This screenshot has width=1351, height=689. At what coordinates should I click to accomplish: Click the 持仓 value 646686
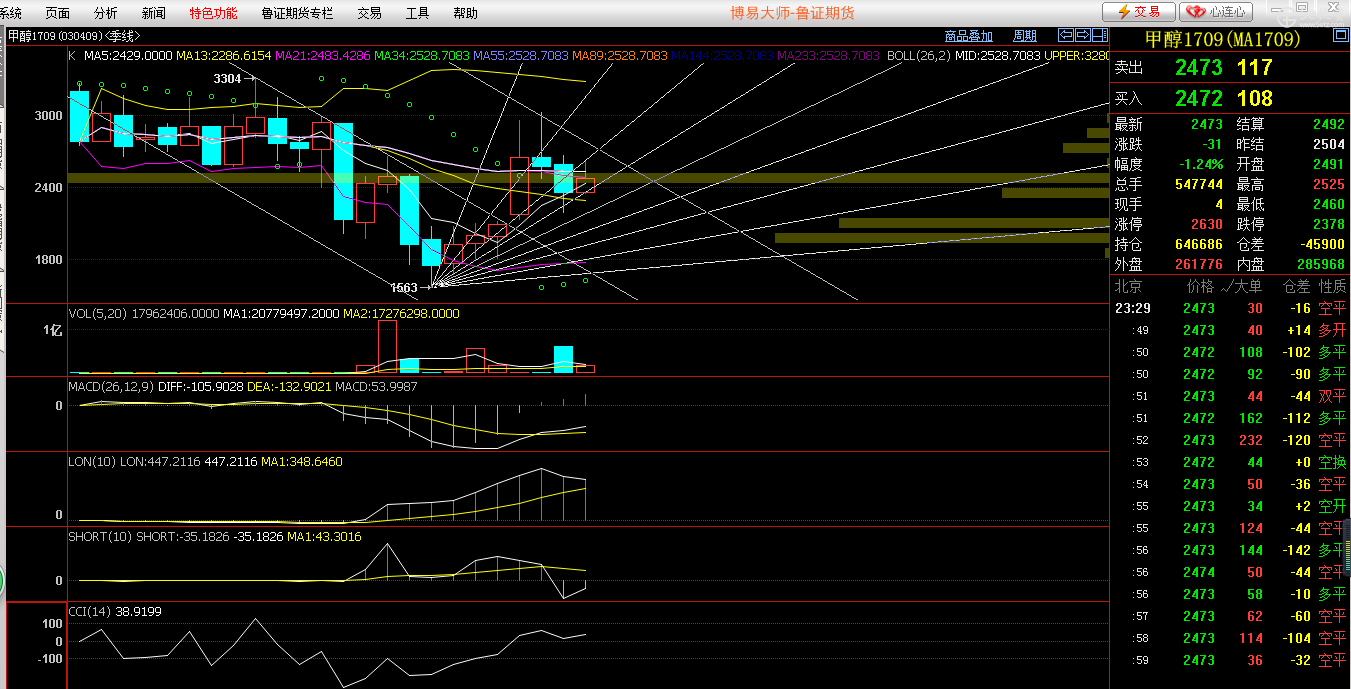(1197, 244)
